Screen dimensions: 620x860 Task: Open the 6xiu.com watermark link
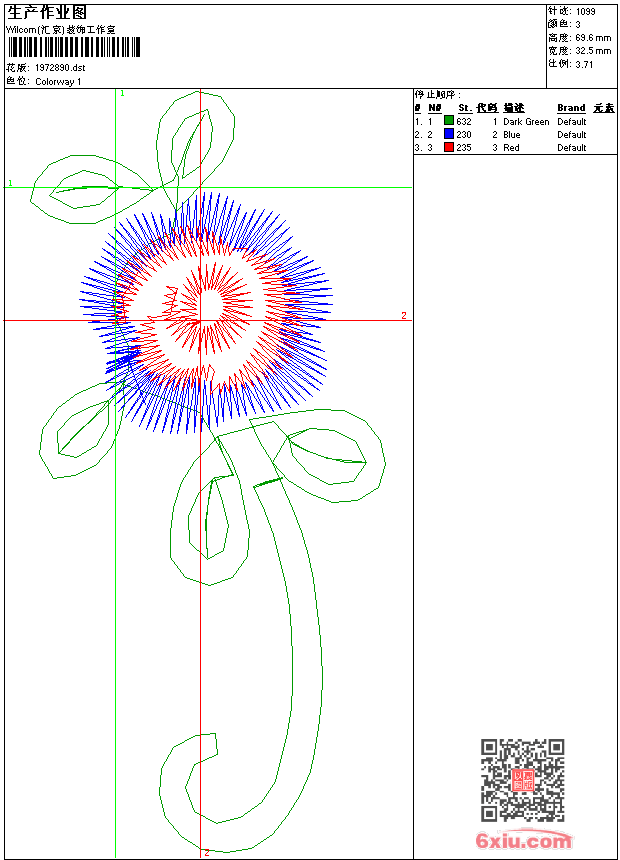coord(523,841)
